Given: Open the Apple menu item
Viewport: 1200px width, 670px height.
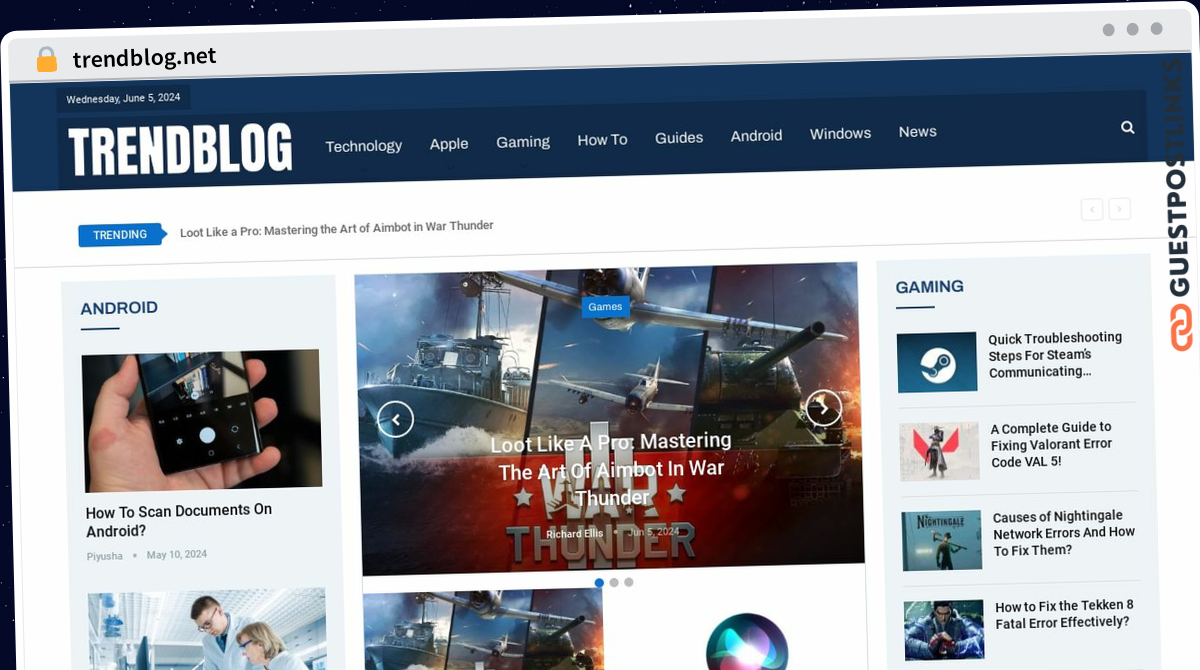Looking at the screenshot, I should (x=449, y=144).
